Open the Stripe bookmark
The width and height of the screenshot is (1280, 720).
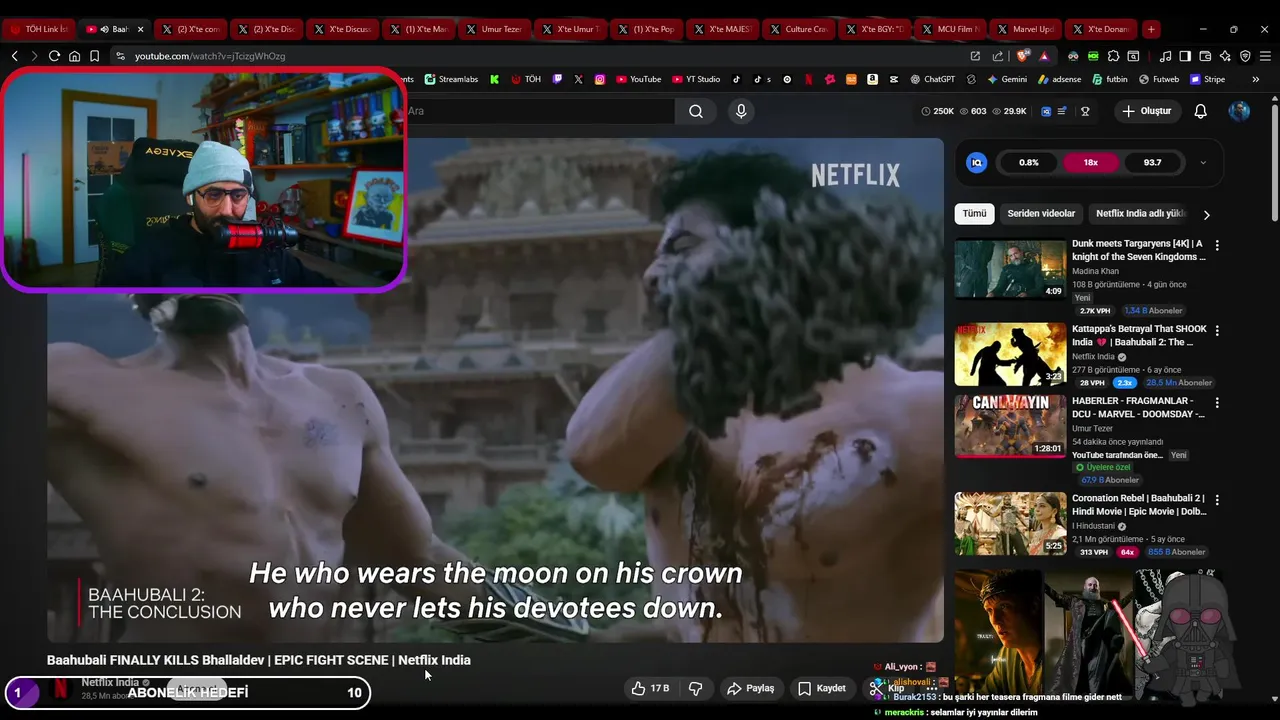1208,79
